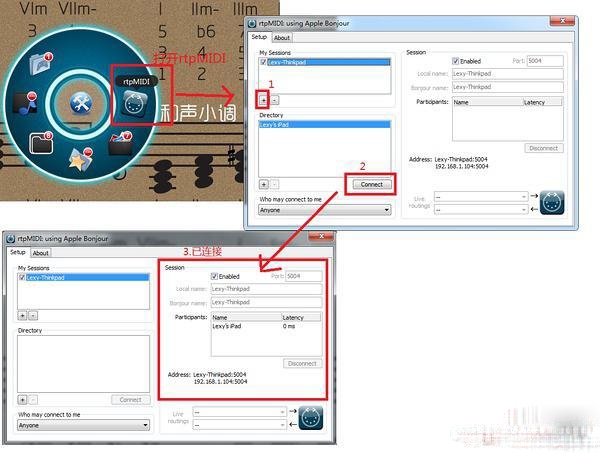Close the lower rtpMIDI window
This screenshot has height=454, width=600.
click(321, 236)
